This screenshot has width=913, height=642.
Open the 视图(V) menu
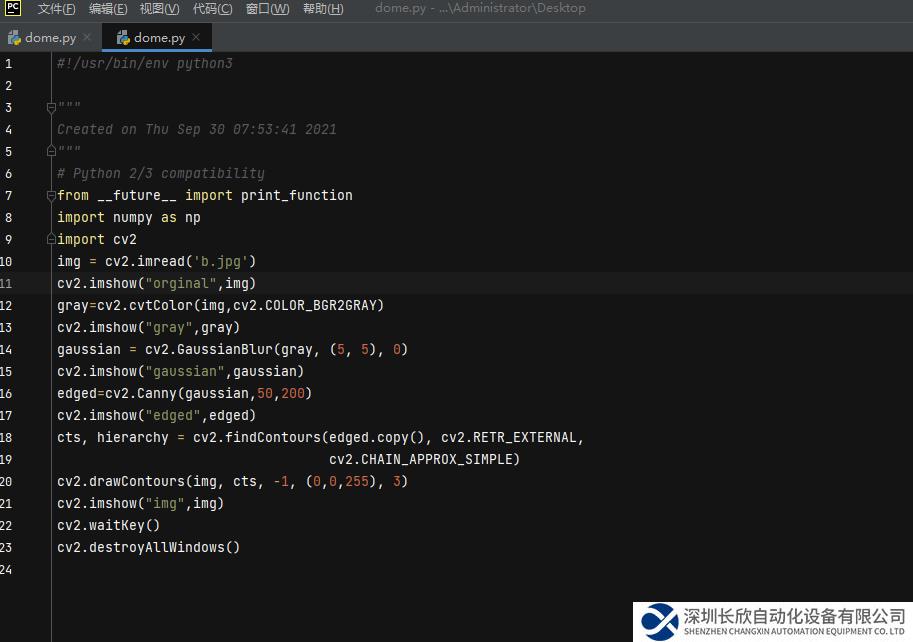pyautogui.click(x=159, y=9)
